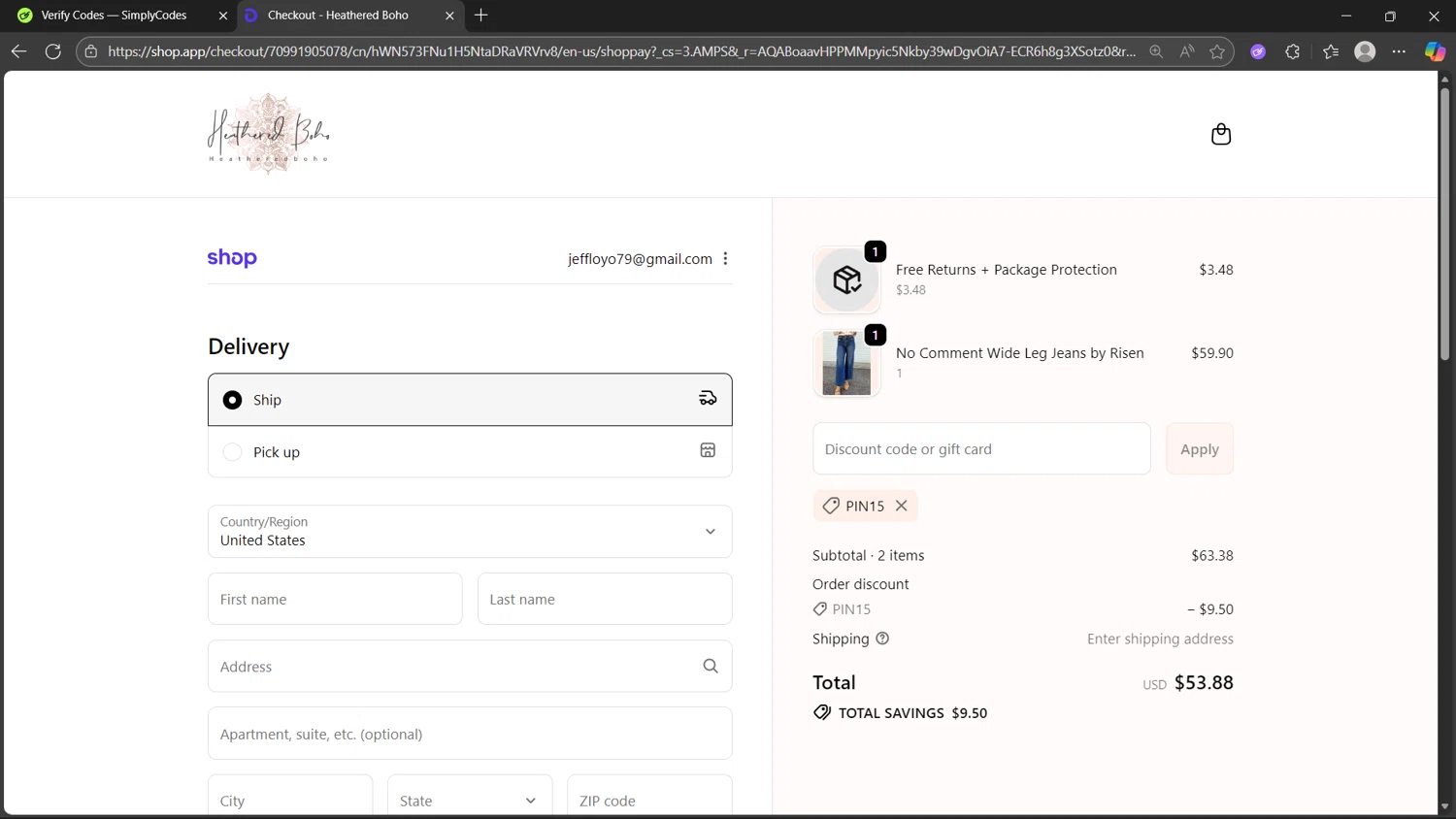Viewport: 1456px width, 819px height.
Task: Open Read Aloud in address bar
Action: pos(1187,51)
